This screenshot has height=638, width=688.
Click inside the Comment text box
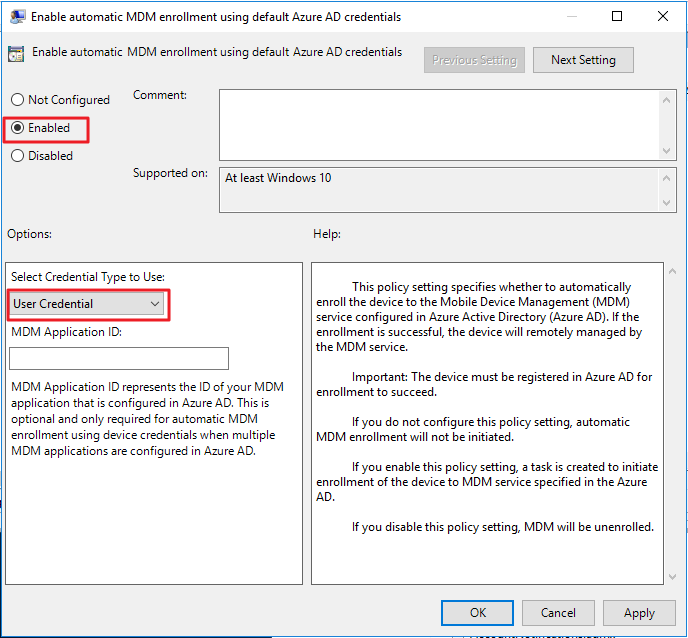[x=439, y=125]
